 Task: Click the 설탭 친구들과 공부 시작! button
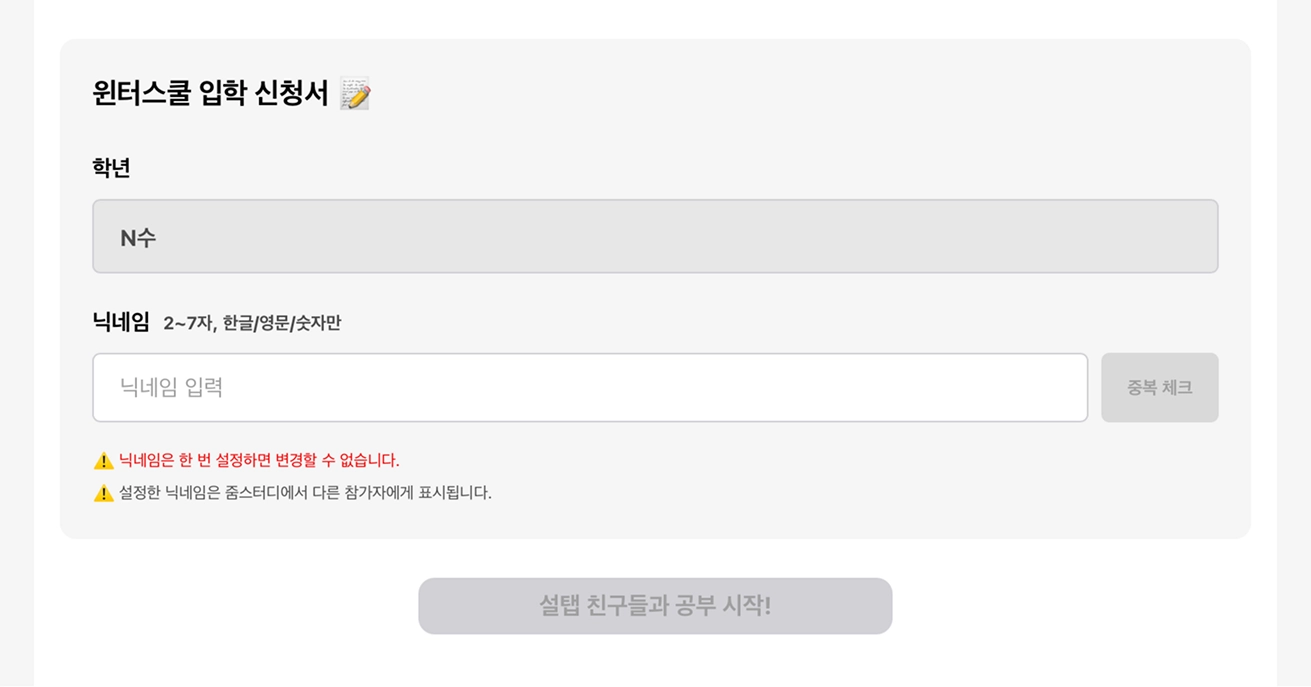[x=655, y=606]
